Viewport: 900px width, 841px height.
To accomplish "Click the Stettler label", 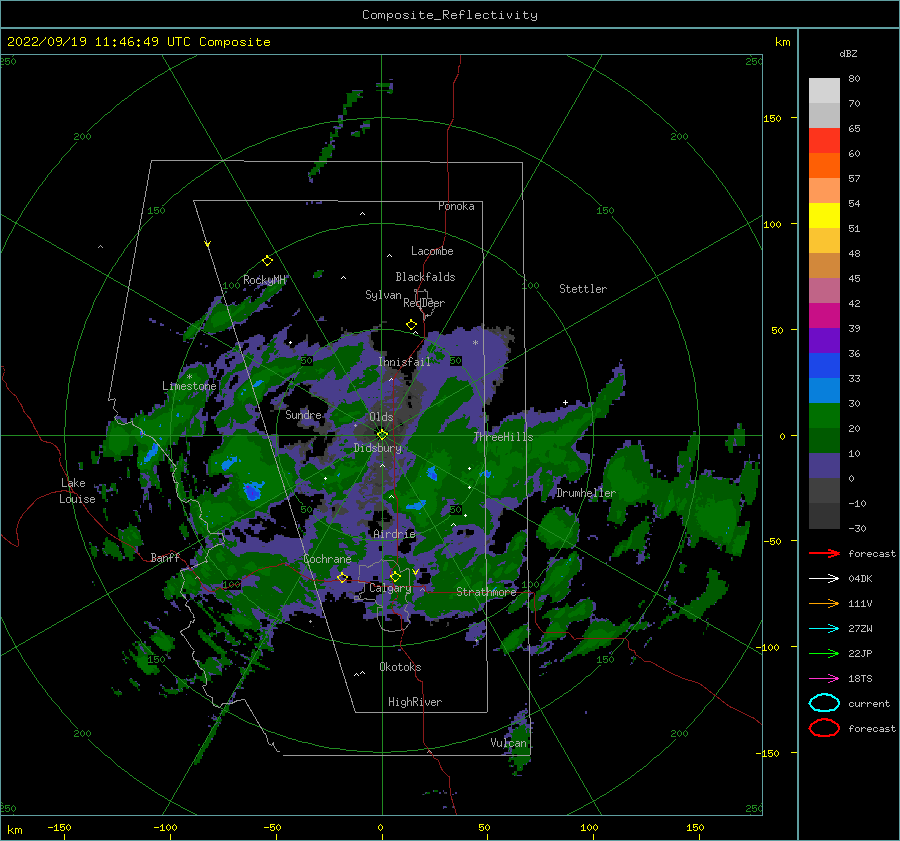I will click(583, 289).
